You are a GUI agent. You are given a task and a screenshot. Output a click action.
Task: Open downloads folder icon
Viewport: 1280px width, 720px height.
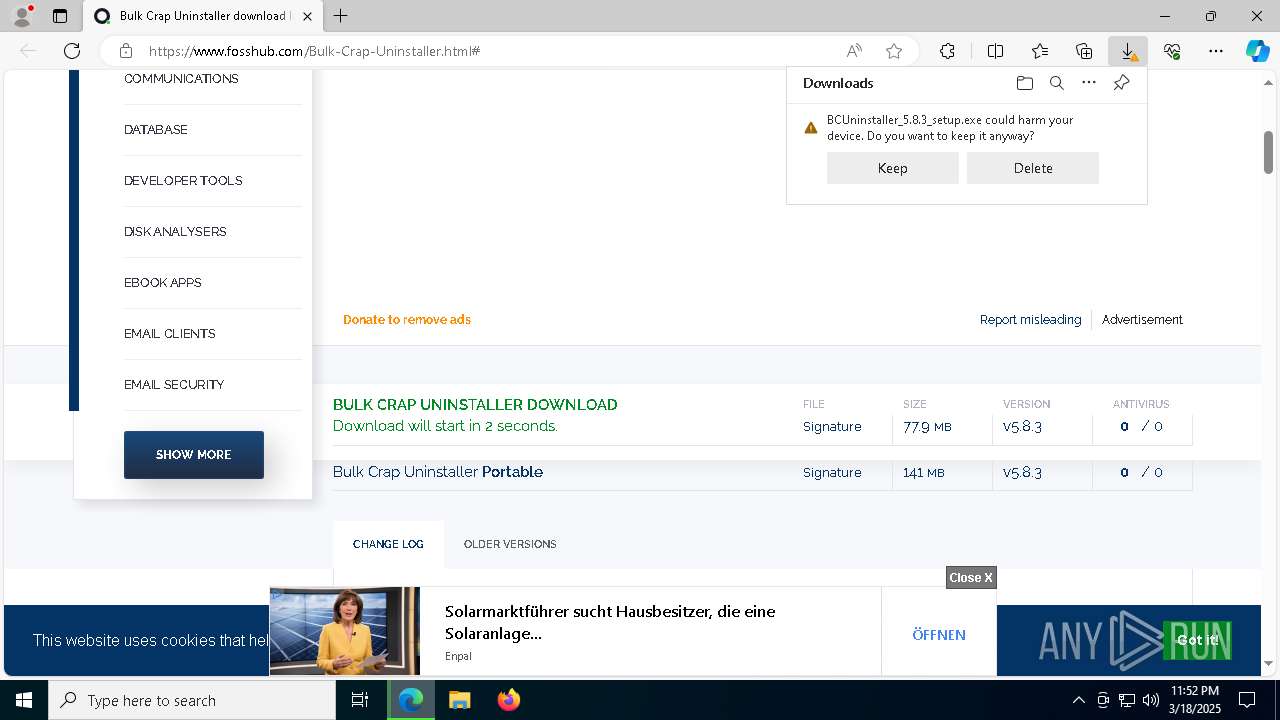[x=1024, y=83]
